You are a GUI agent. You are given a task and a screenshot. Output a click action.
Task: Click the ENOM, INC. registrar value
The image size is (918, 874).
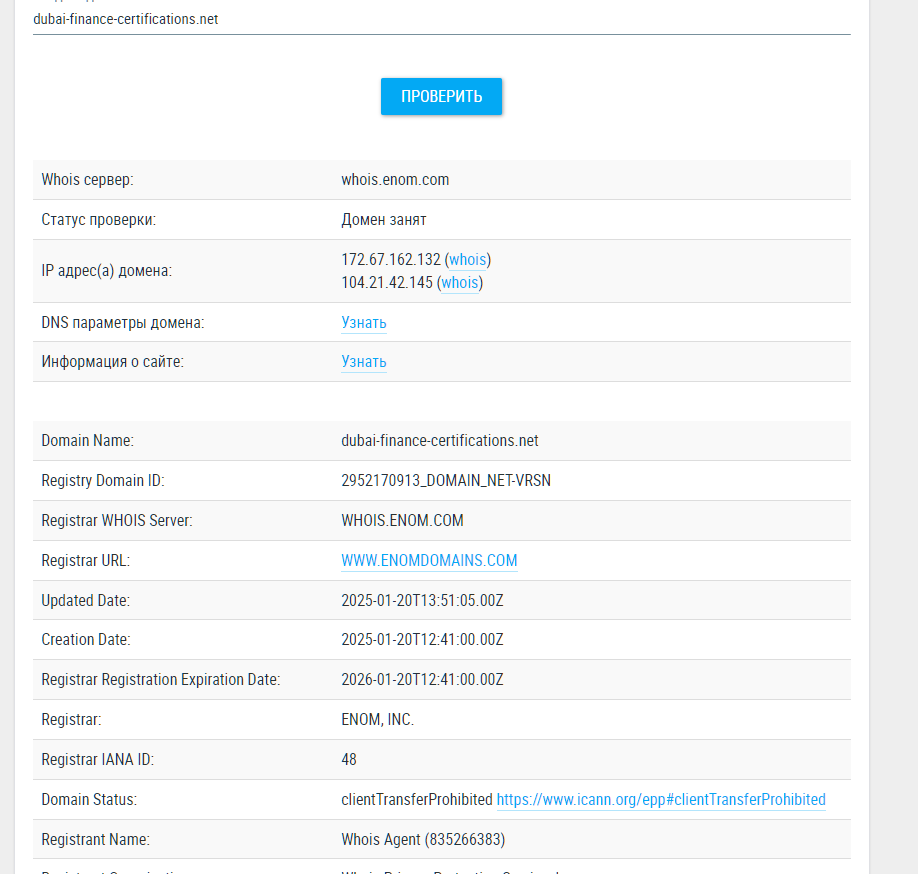(378, 719)
